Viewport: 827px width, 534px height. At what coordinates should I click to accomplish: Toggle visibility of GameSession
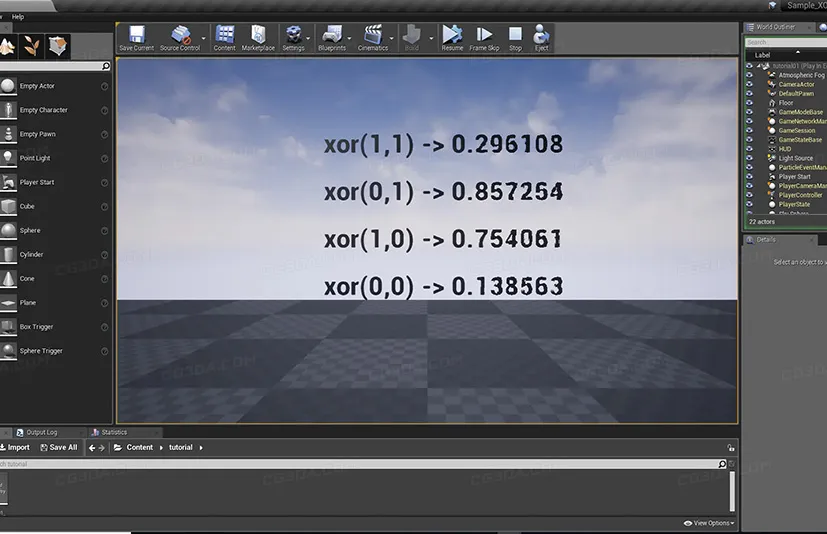point(749,130)
